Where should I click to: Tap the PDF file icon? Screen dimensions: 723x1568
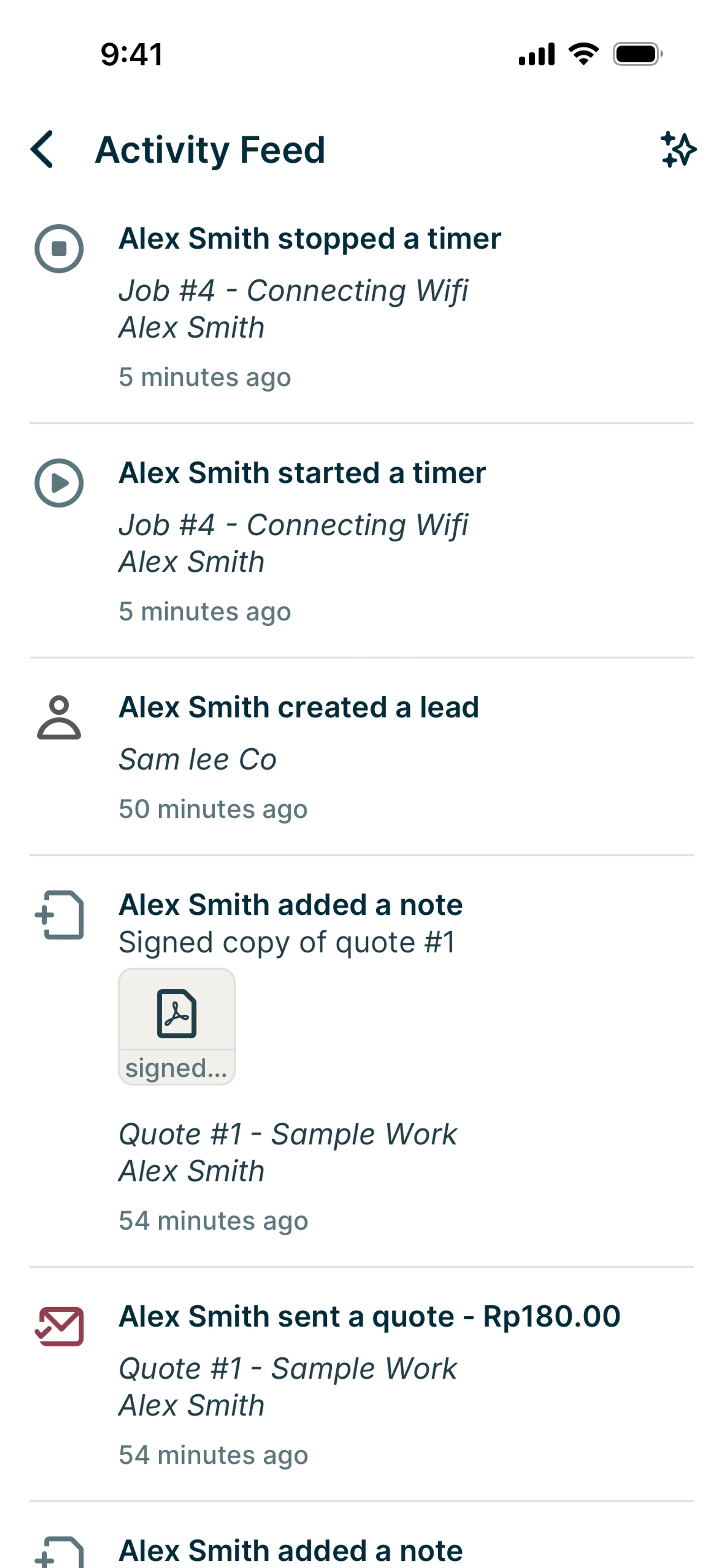click(x=177, y=1013)
